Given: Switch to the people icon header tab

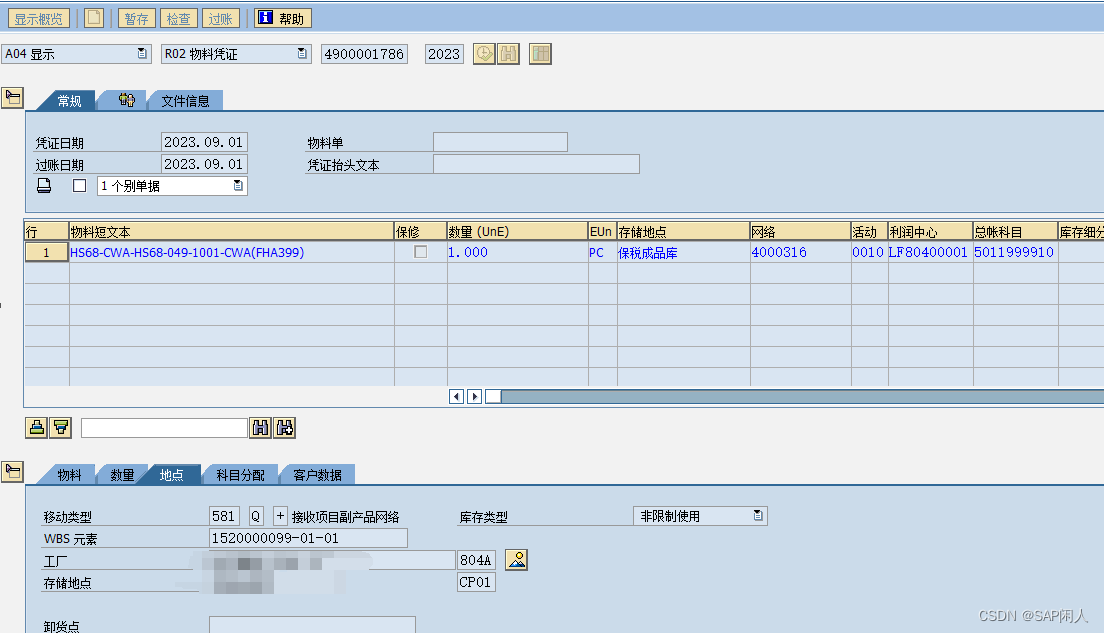Looking at the screenshot, I should (126, 101).
